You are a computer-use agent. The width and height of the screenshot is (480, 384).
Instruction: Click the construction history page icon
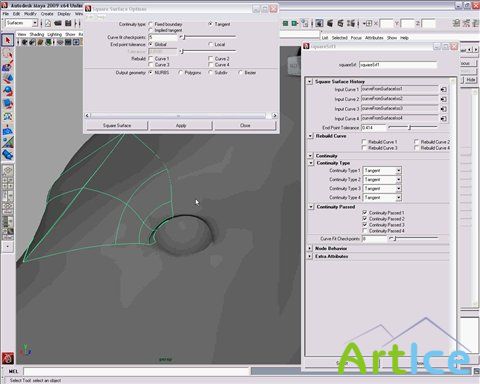(x=305, y=23)
